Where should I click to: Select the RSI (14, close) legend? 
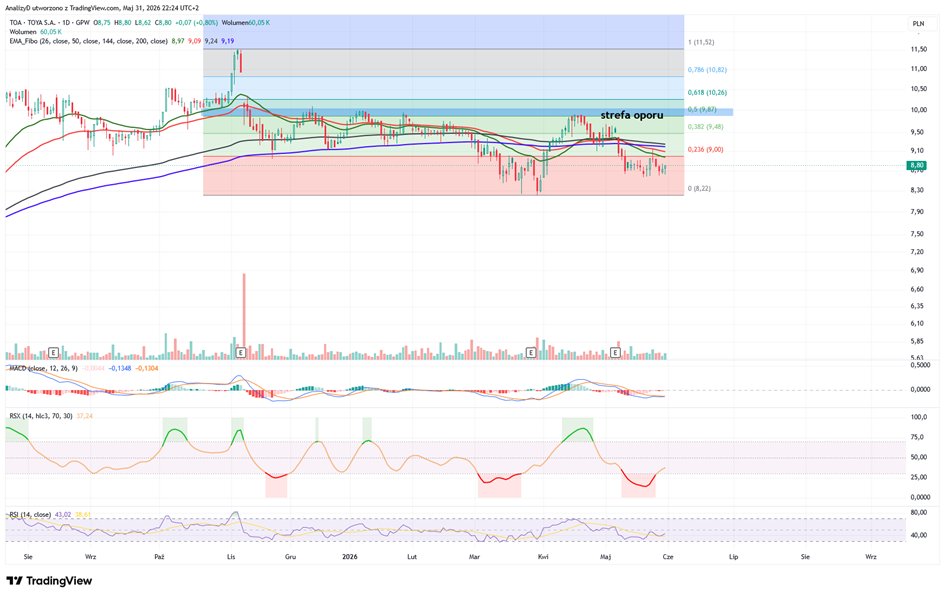[x=30, y=514]
